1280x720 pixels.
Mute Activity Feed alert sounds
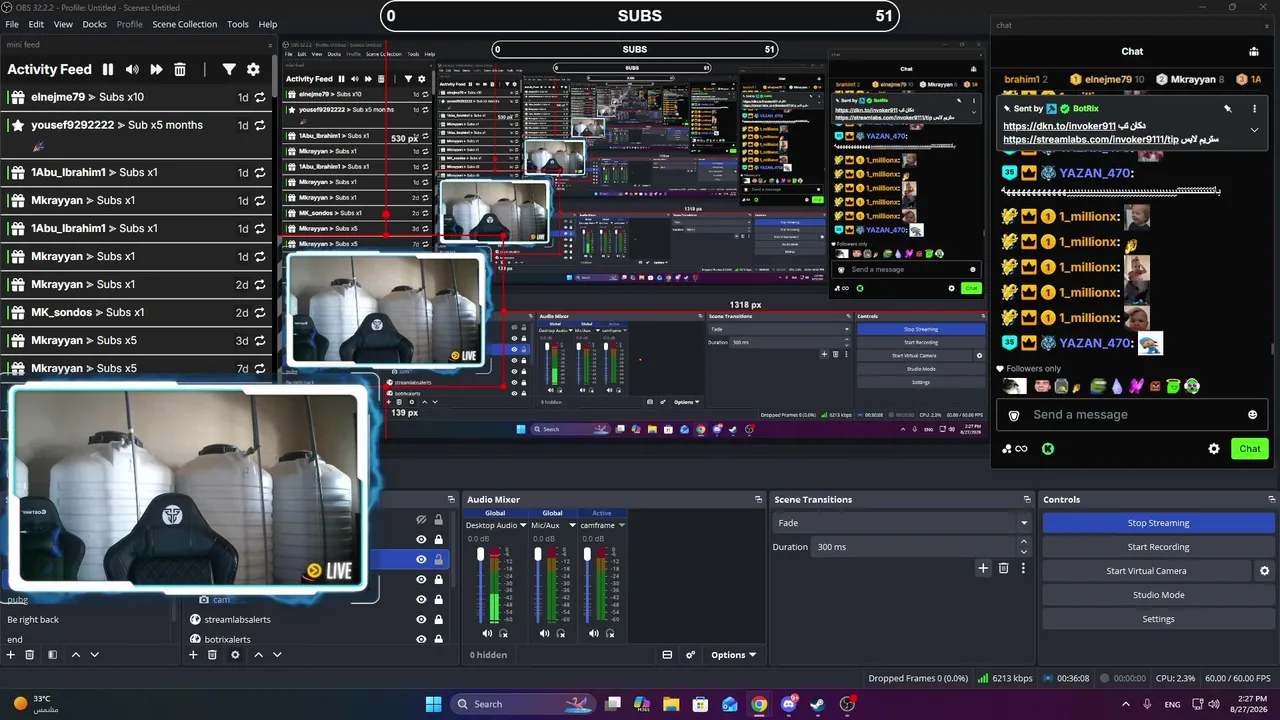(x=132, y=69)
